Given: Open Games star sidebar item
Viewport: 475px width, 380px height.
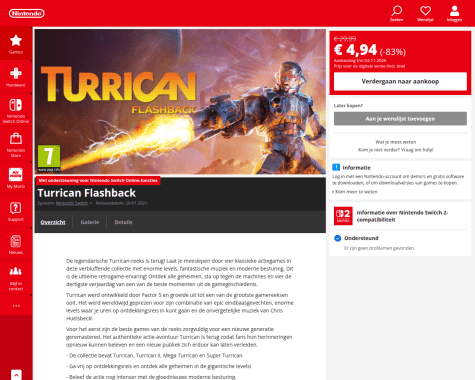Looking at the screenshot, I should 16,44.
